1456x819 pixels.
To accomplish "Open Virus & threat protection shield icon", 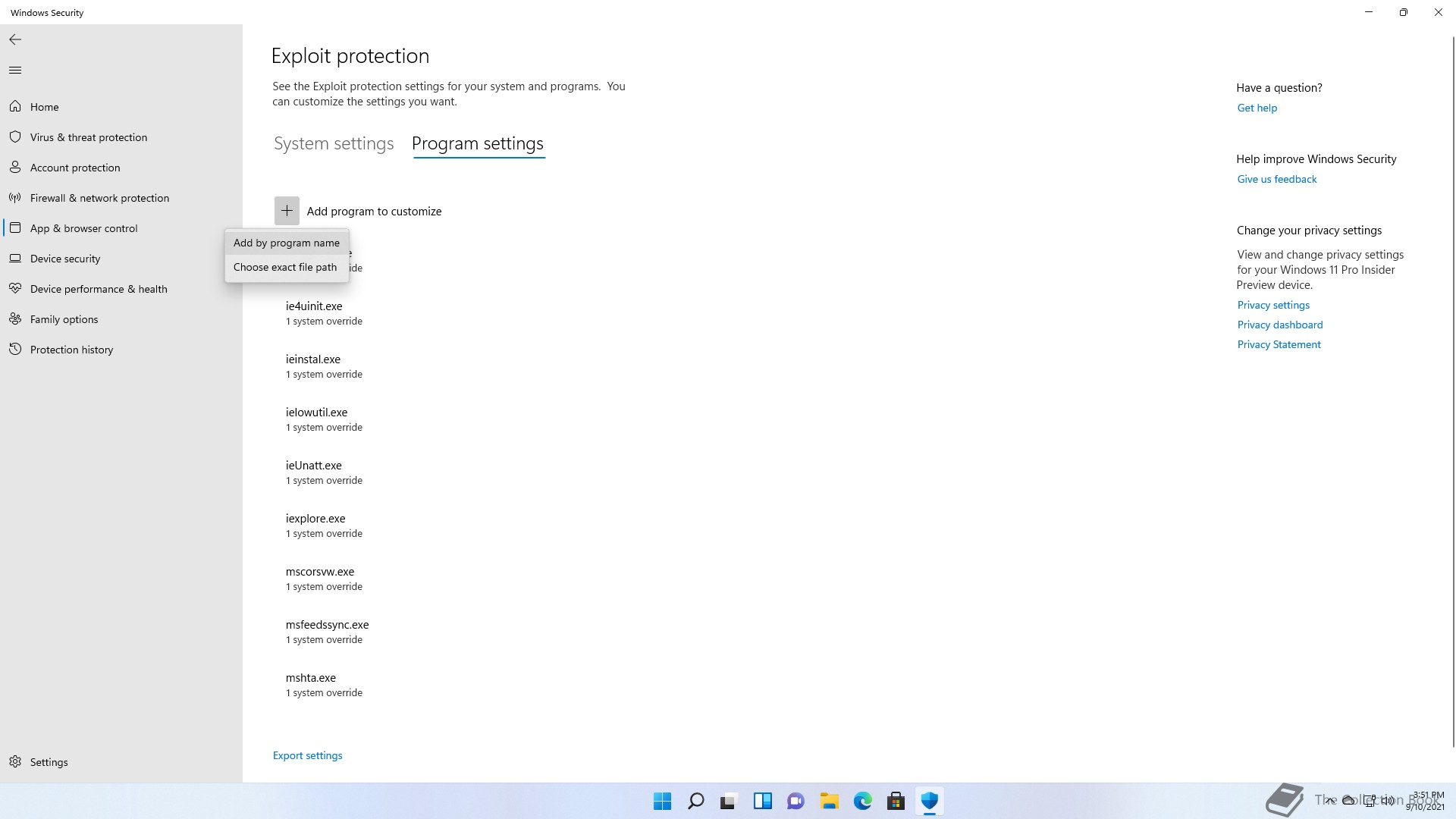I will (15, 137).
